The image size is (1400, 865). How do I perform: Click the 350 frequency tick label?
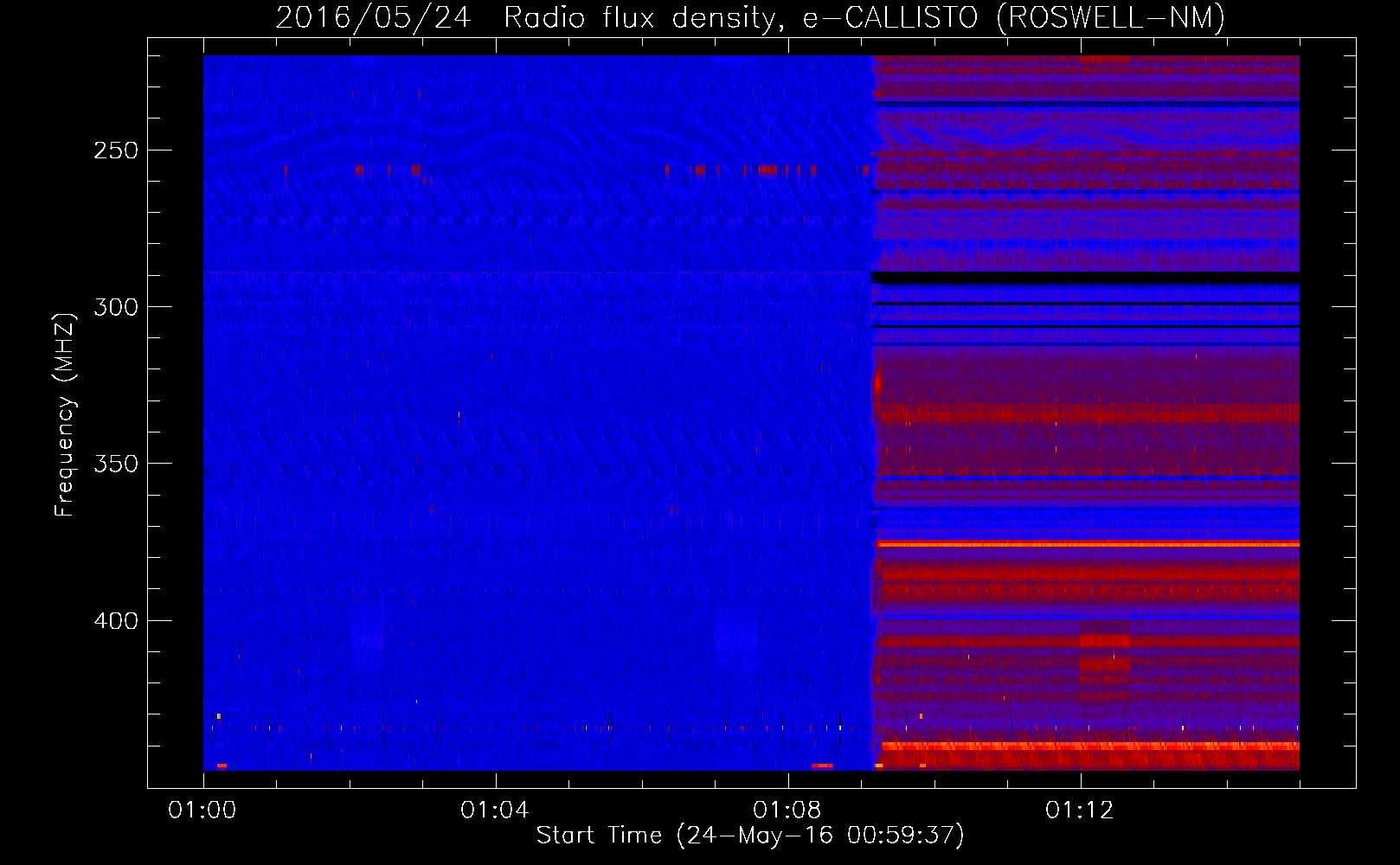click(116, 465)
